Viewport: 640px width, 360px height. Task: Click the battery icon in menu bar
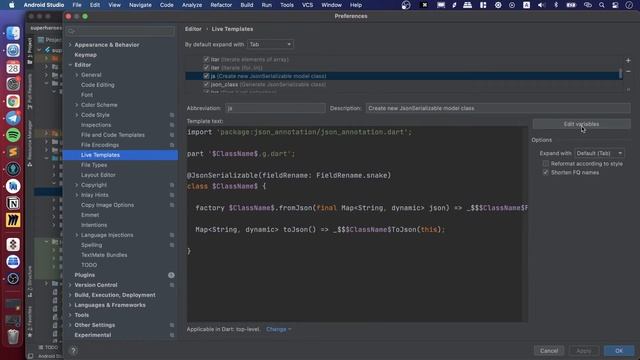pos(571,5)
